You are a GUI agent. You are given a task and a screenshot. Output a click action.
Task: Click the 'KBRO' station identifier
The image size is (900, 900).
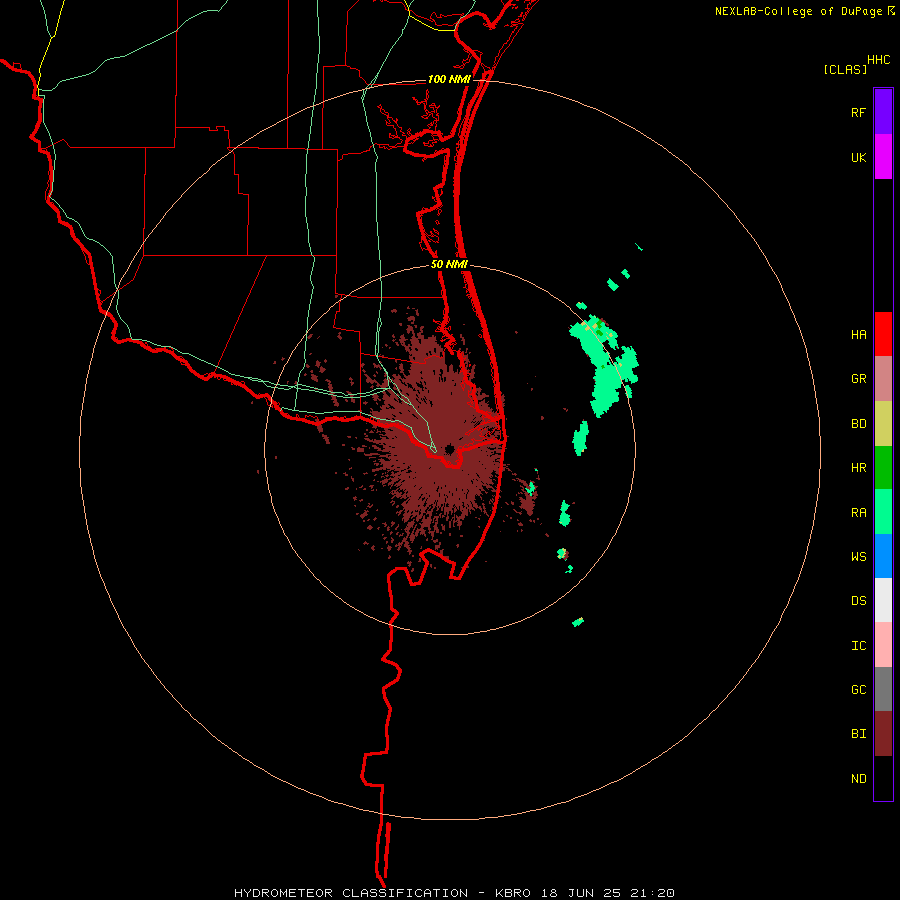coord(513,893)
